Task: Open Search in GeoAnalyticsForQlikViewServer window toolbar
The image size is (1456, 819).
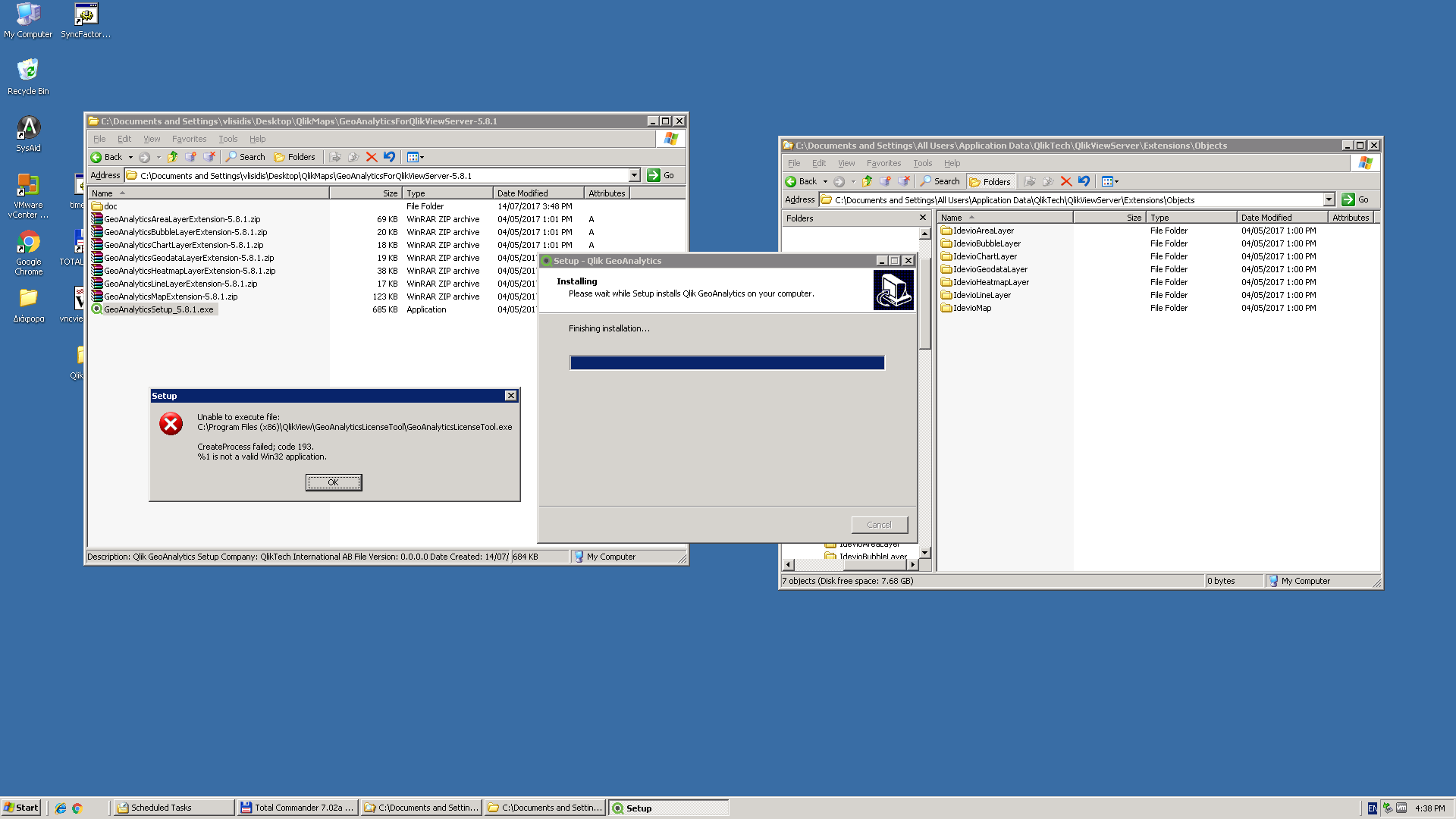Action: point(245,157)
